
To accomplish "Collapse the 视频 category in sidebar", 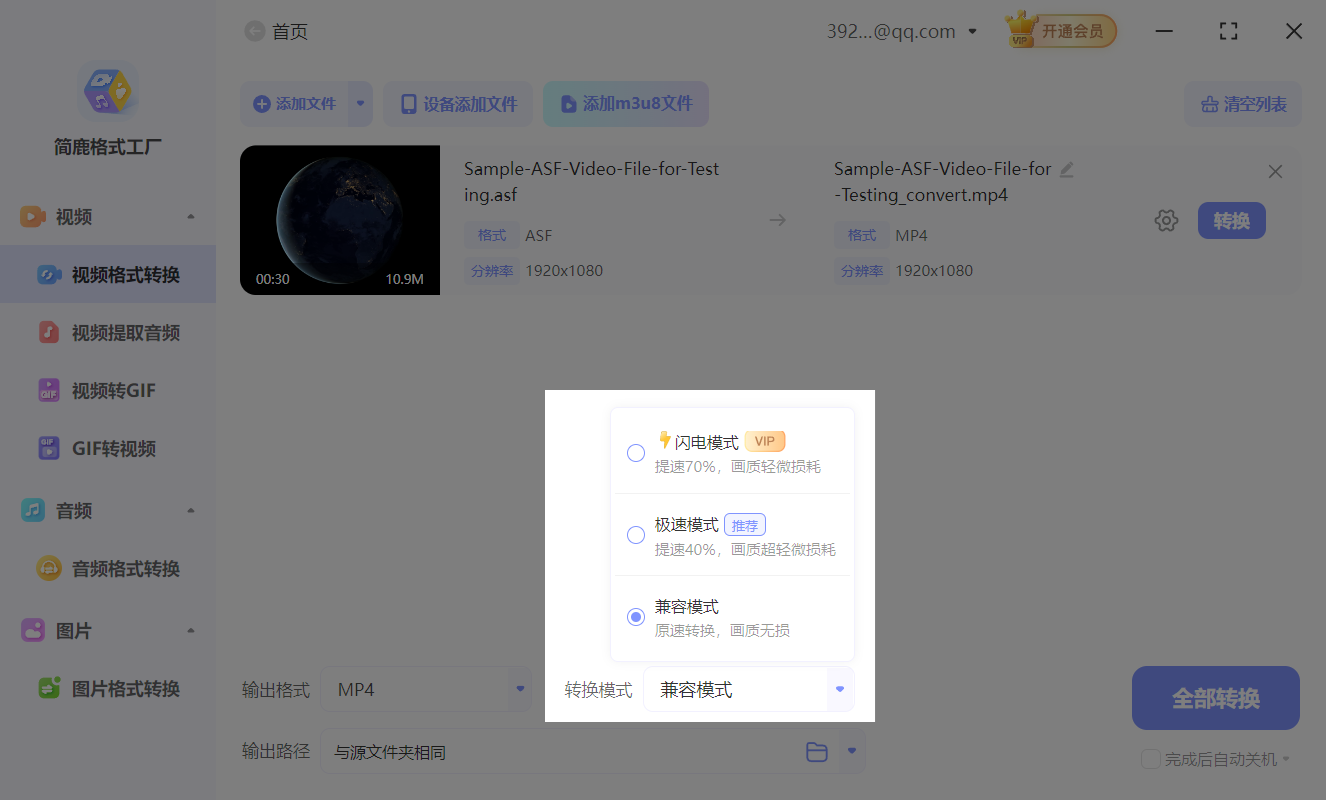I will click(191, 216).
